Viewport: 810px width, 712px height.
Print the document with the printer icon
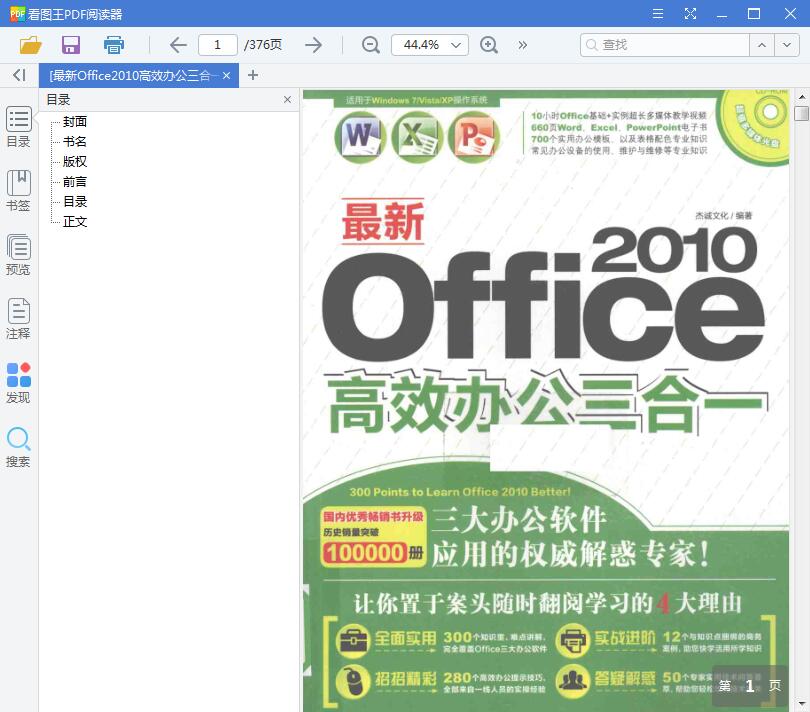tap(114, 45)
